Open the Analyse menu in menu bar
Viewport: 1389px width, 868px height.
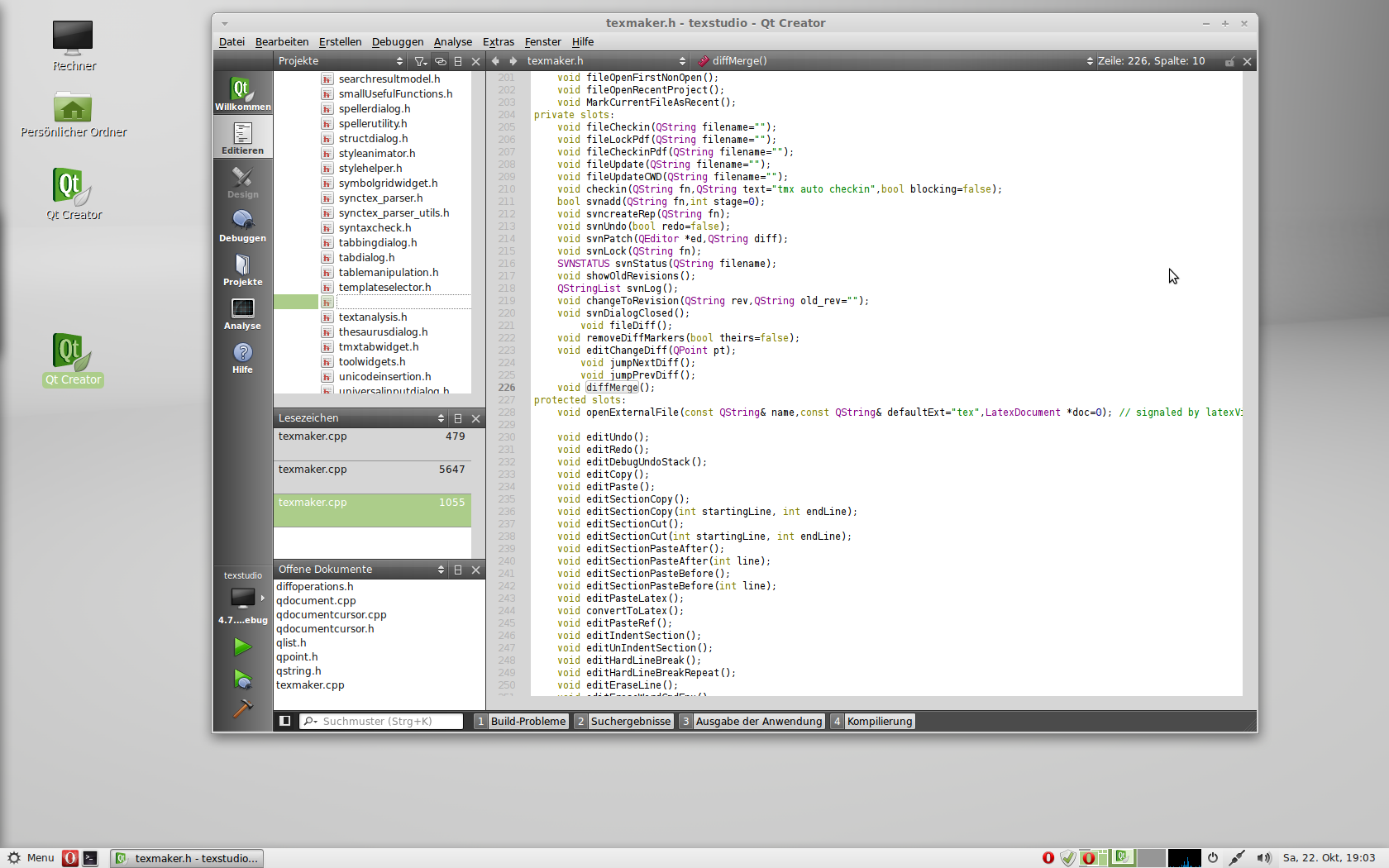click(x=453, y=42)
